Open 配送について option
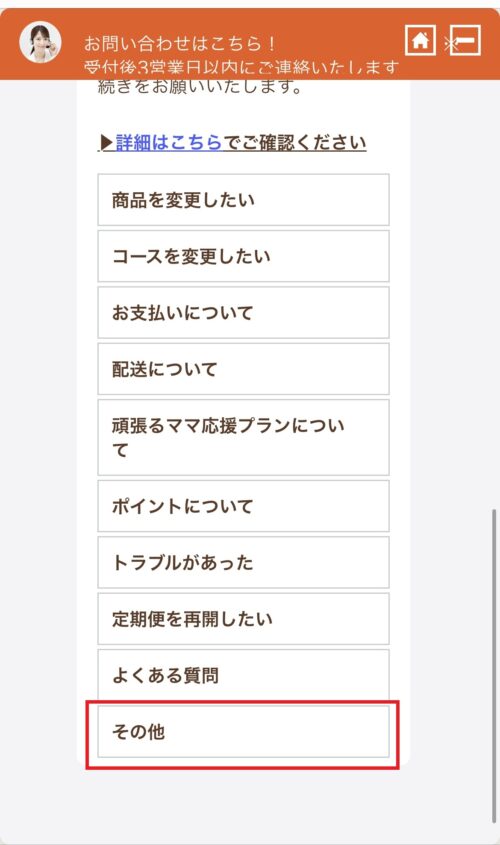This screenshot has width=500, height=845. point(243,369)
